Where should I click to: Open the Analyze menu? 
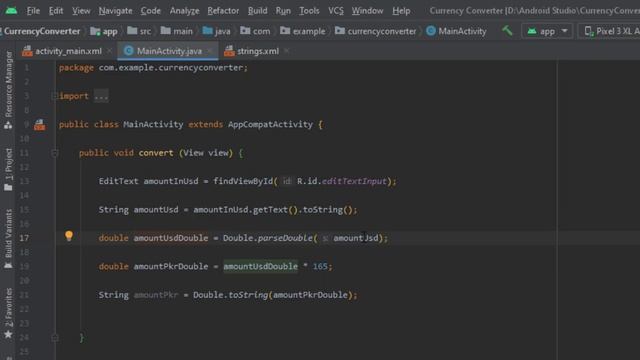coord(184,11)
